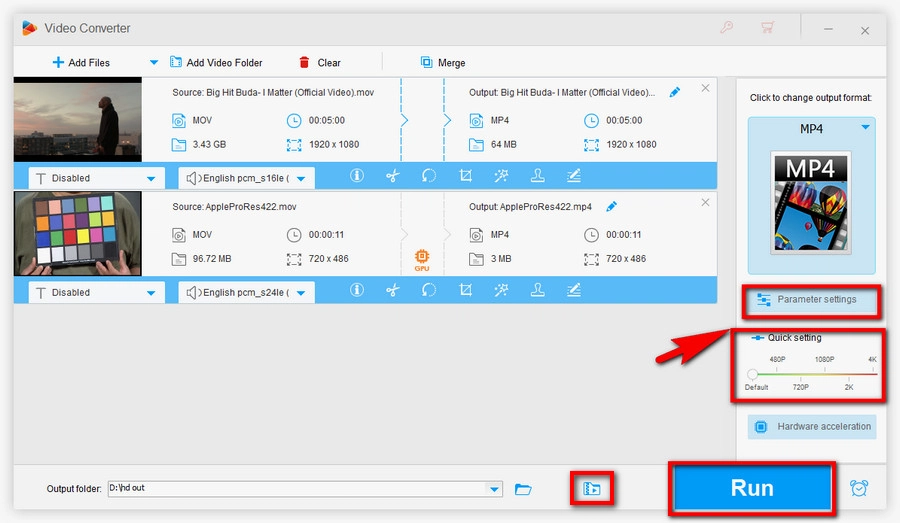
Task: Expand the output folder path dropdown
Action: tap(494, 489)
